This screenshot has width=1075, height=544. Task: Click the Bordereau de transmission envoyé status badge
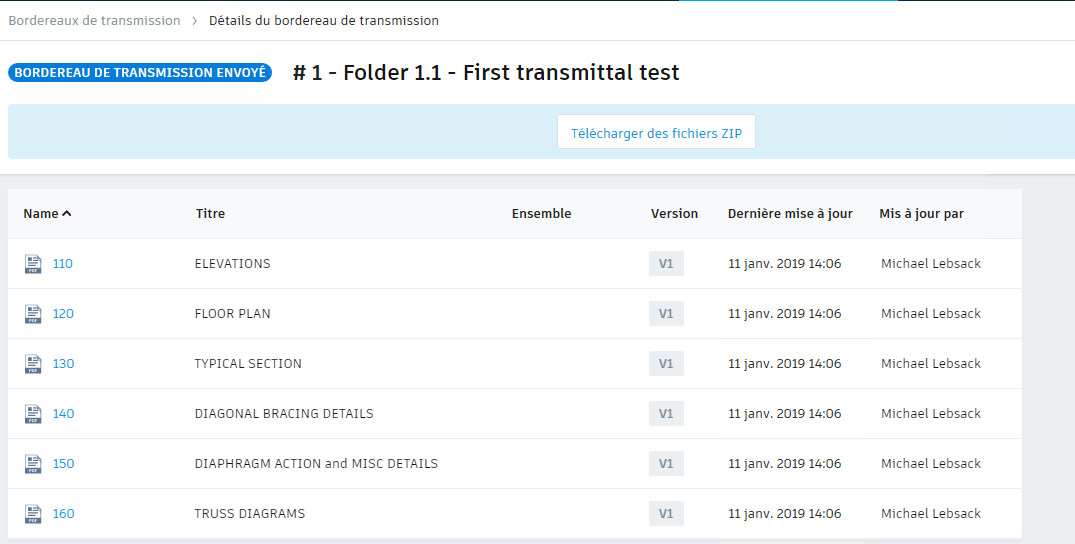pyautogui.click(x=140, y=73)
